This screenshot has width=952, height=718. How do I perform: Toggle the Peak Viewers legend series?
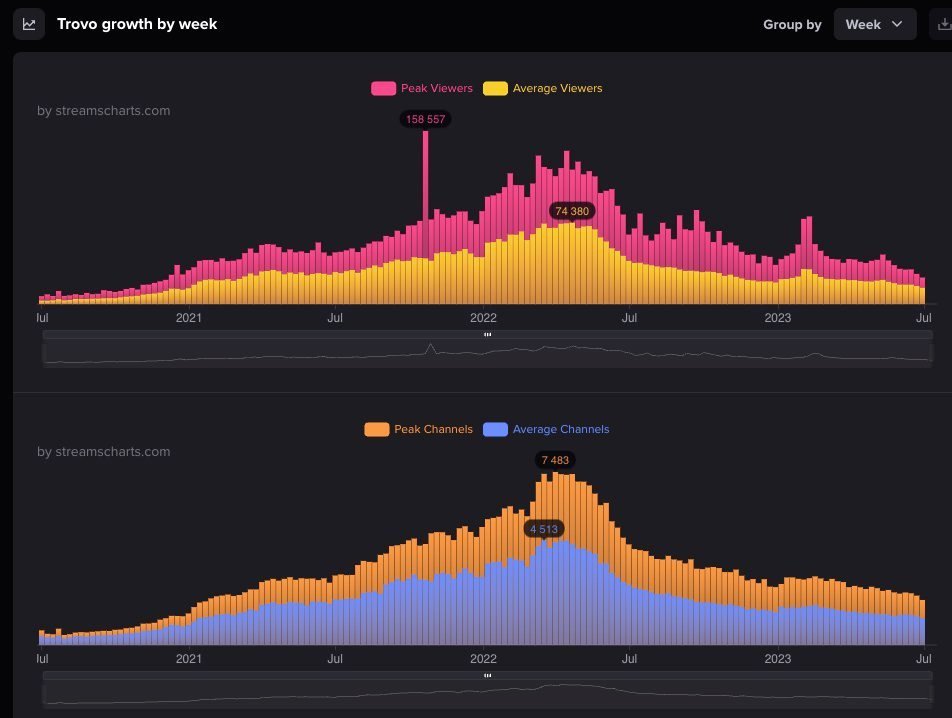click(x=422, y=89)
